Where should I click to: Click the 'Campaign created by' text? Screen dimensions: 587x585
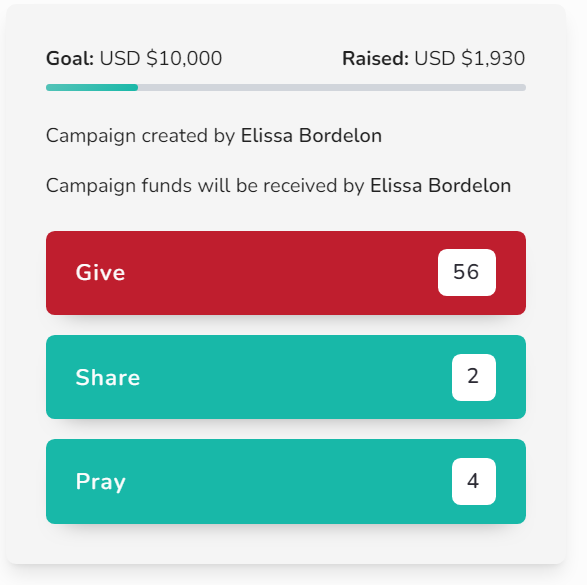click(140, 135)
